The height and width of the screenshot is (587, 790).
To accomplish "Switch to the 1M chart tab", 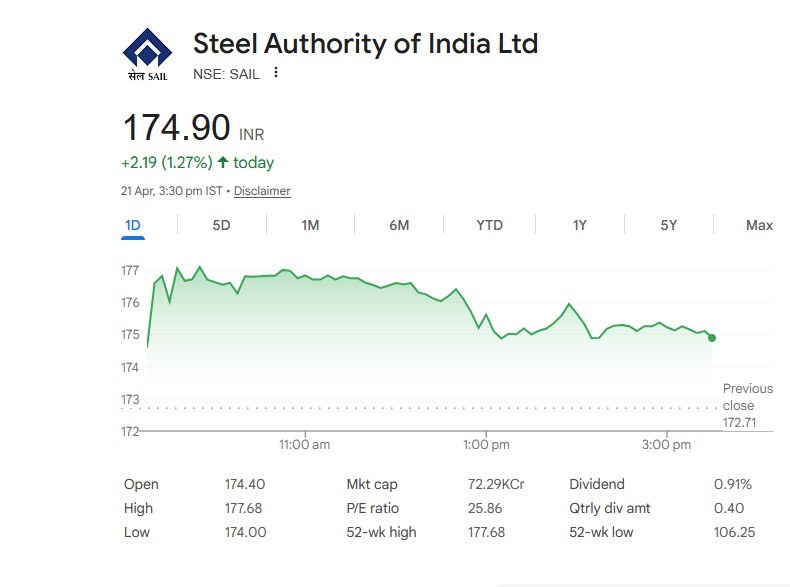I will [310, 225].
